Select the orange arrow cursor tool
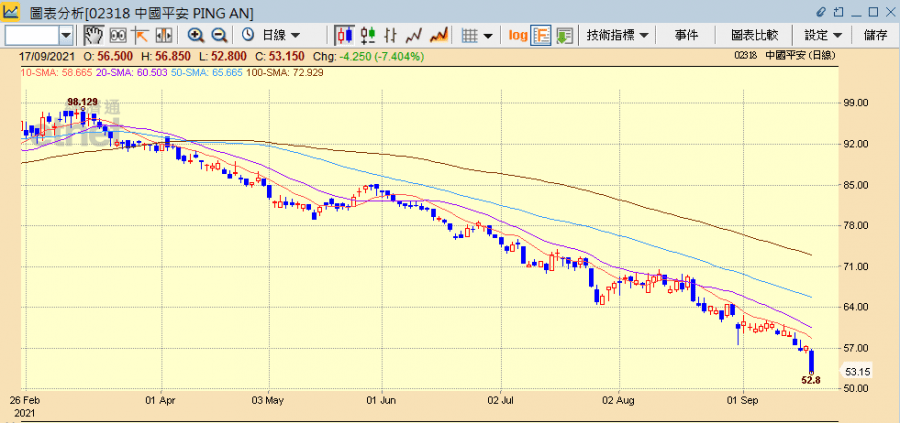 click(x=140, y=35)
